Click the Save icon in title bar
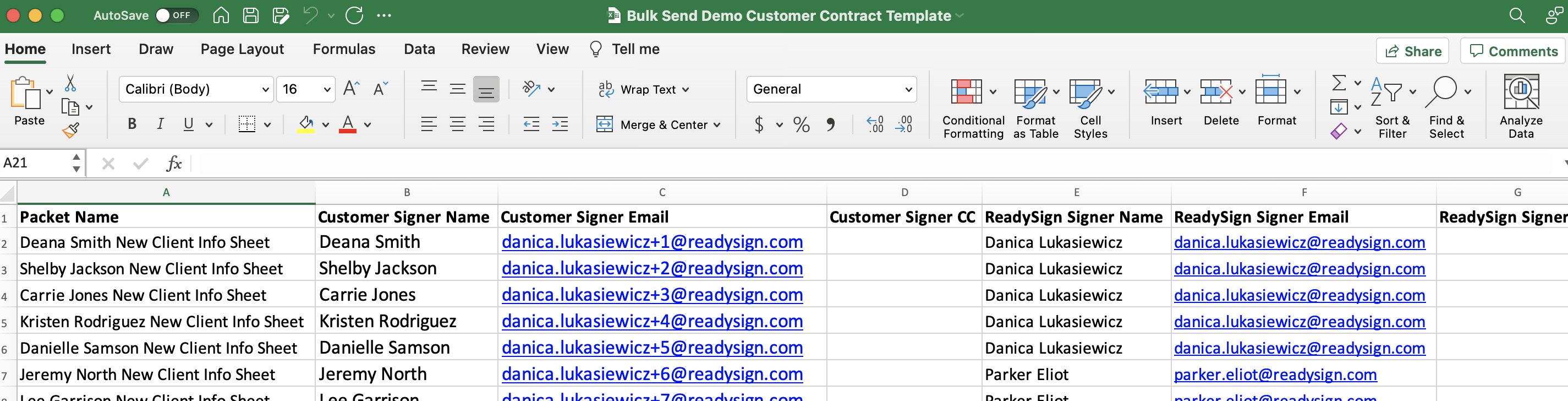 tap(251, 15)
